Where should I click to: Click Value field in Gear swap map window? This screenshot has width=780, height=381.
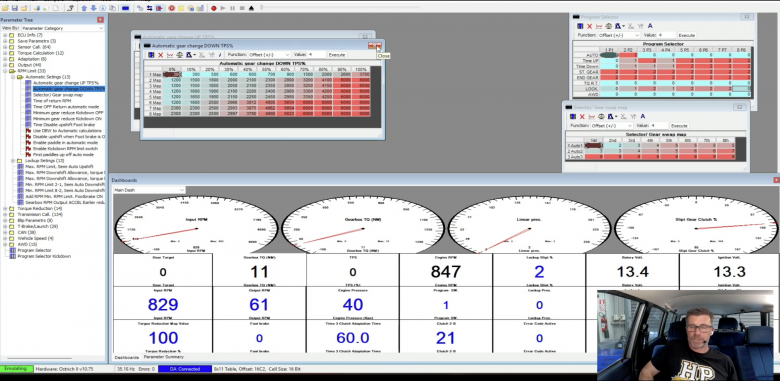coord(659,126)
